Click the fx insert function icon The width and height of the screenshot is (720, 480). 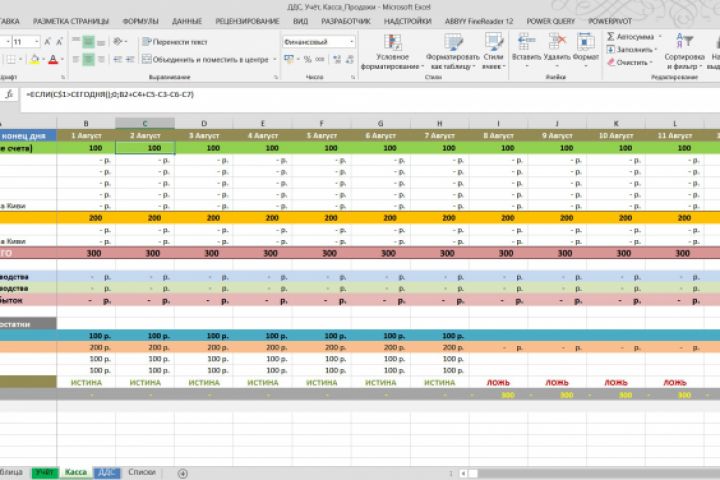coord(9,94)
